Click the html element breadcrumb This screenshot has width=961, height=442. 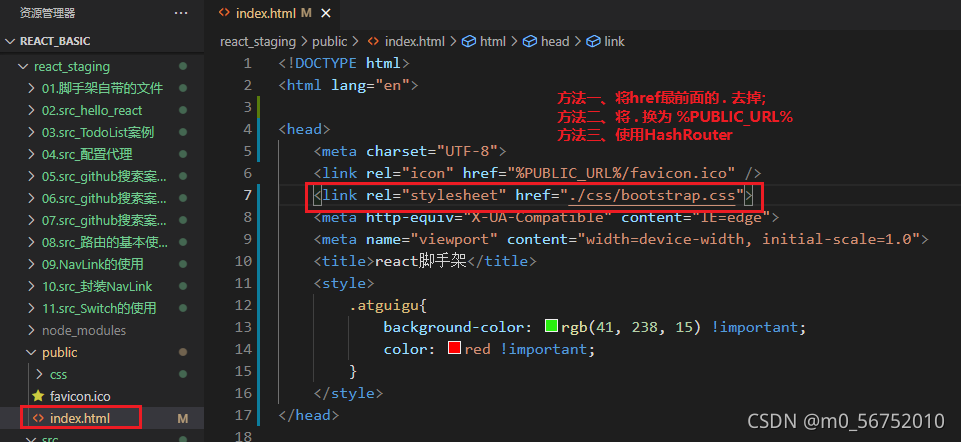[x=493, y=42]
